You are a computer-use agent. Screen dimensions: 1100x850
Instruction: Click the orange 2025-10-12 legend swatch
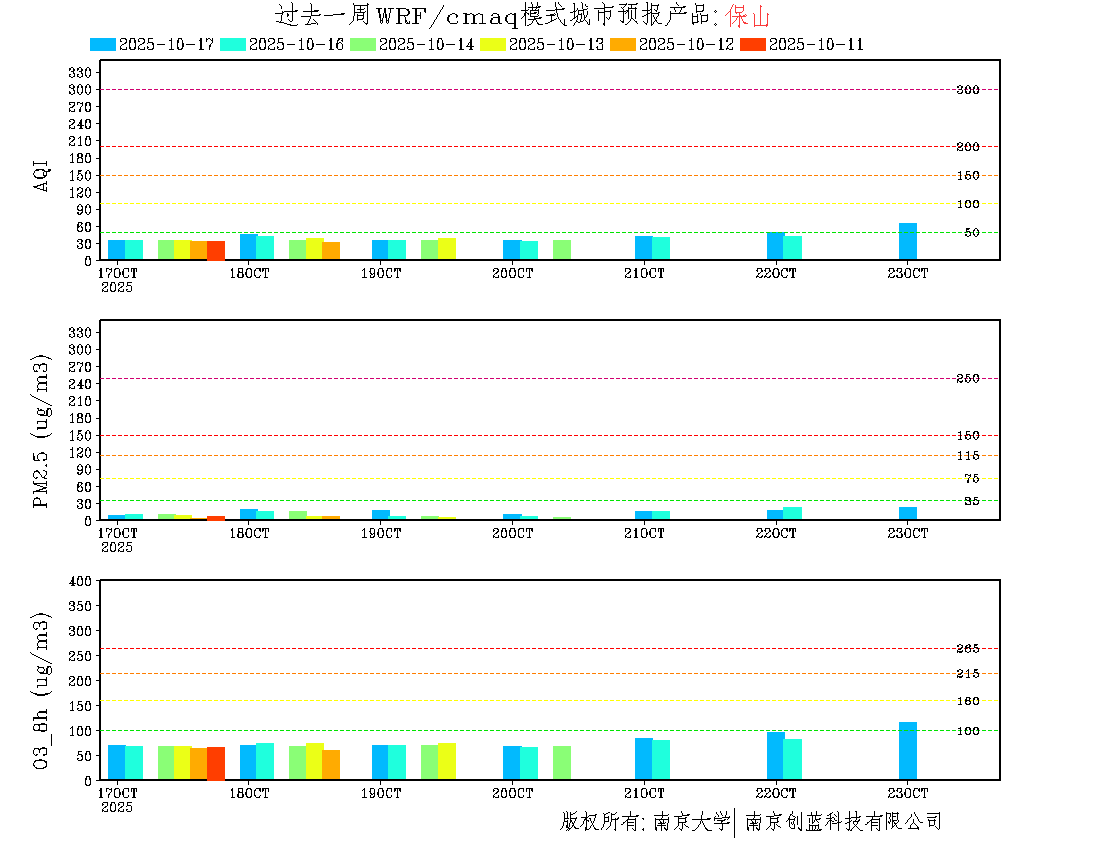(623, 44)
